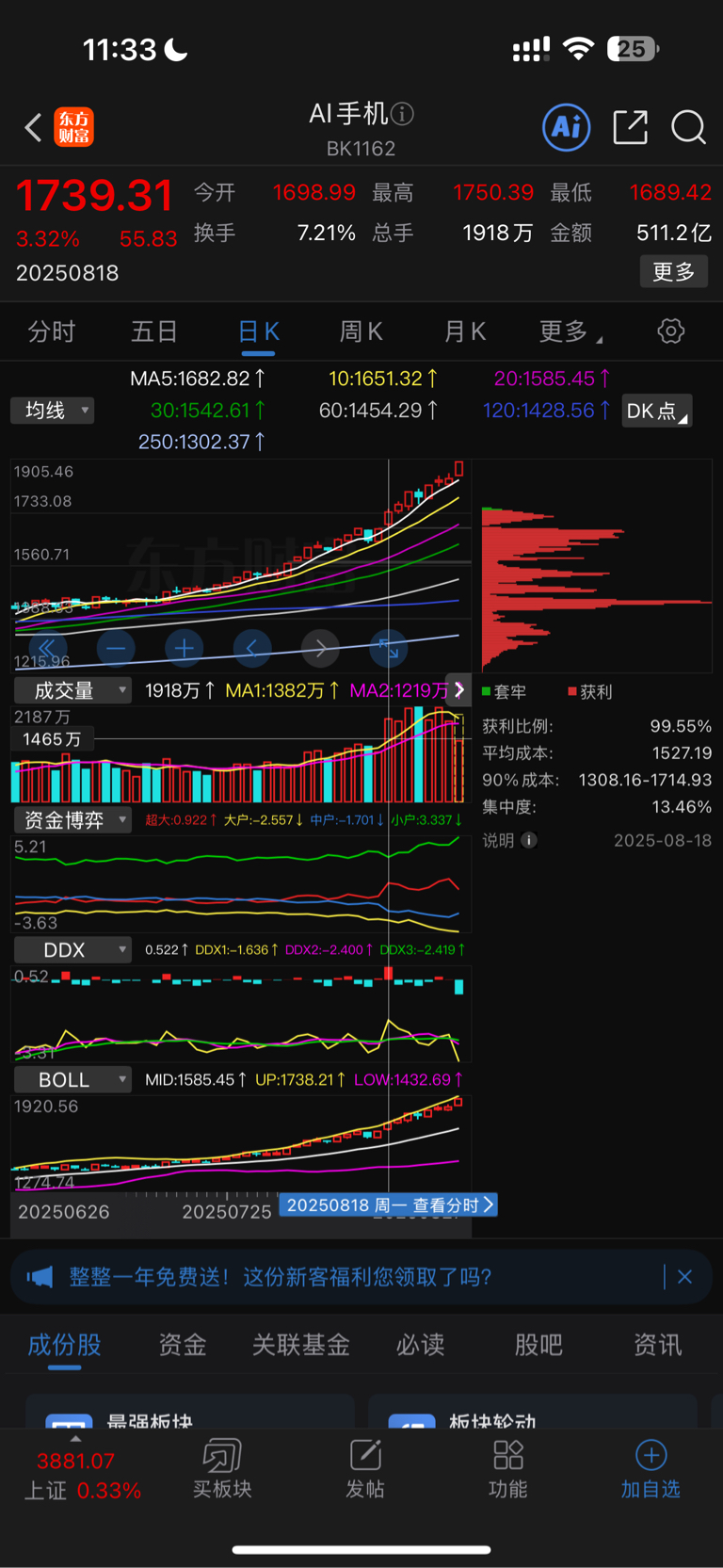The height and width of the screenshot is (1568, 723).
Task: Tap the 更多 quote details button
Action: click(674, 272)
